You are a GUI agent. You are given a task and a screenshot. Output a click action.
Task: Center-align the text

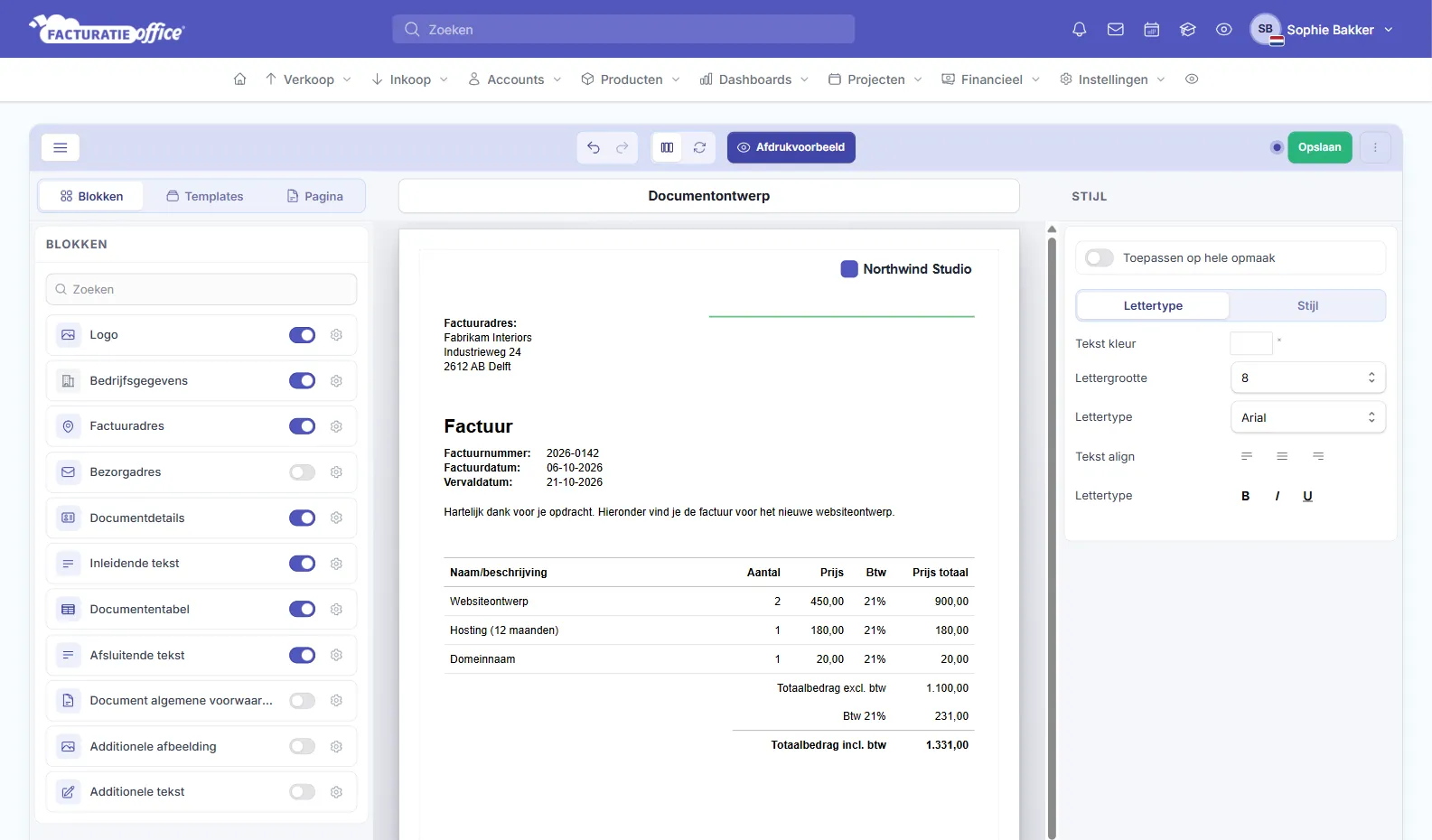pyautogui.click(x=1282, y=457)
